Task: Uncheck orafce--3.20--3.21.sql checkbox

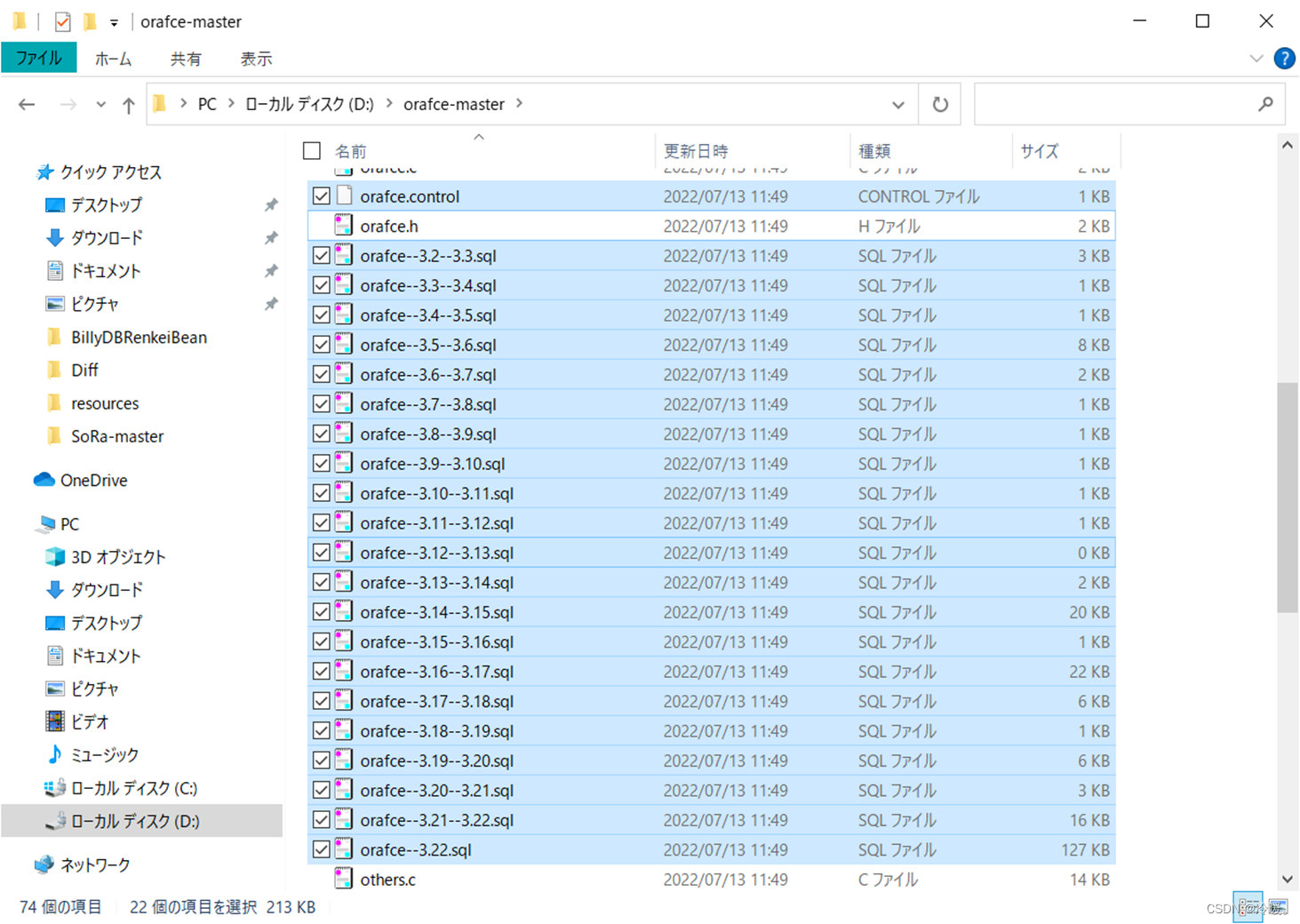Action: pyautogui.click(x=322, y=790)
